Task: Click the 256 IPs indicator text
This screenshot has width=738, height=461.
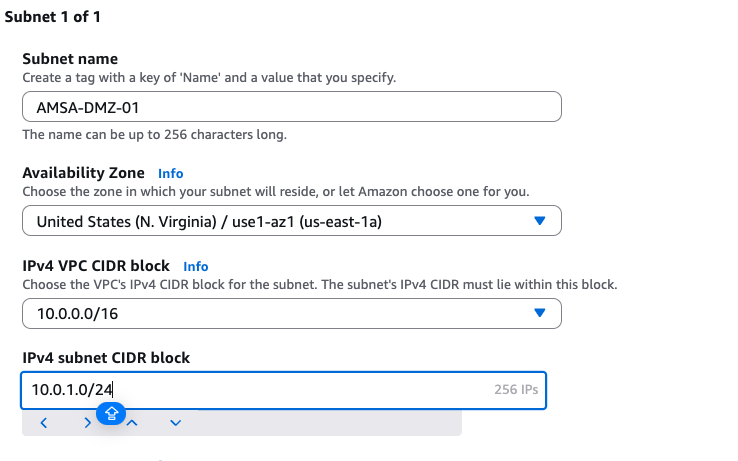Action: (x=517, y=390)
